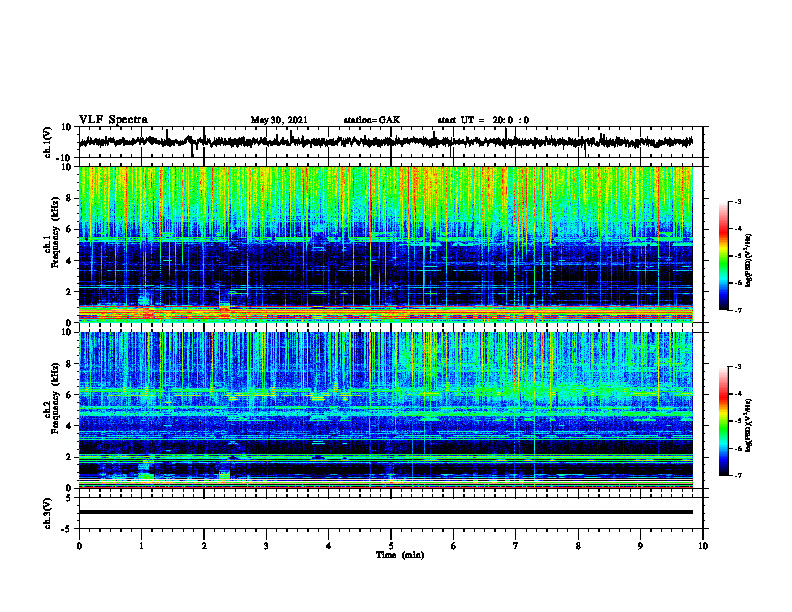This screenshot has height=612, width=792.
Task: Click the ch.2 spectrogram colorbar
Action: (724, 421)
